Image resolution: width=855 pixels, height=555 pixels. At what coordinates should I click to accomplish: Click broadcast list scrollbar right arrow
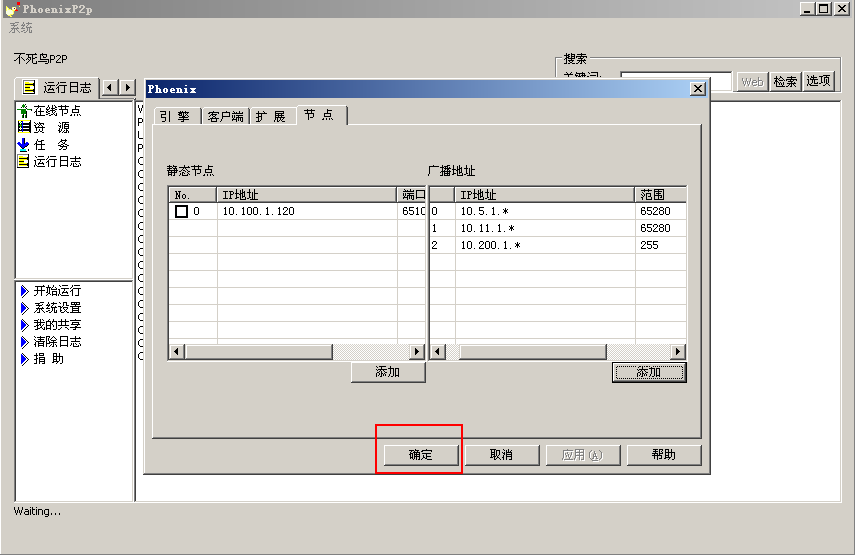(x=678, y=352)
